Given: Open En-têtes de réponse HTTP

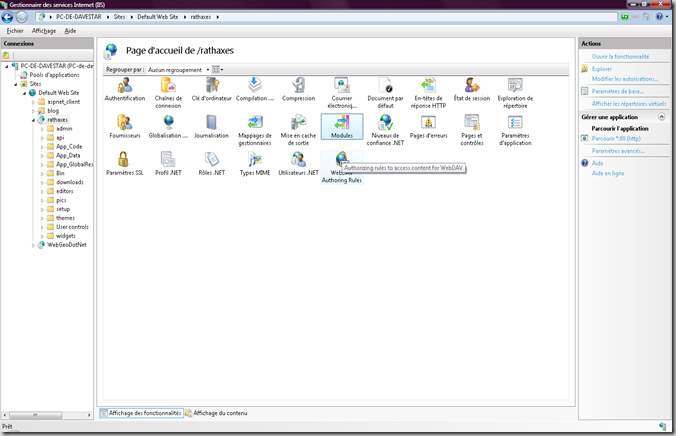Looking at the screenshot, I should click(429, 93).
